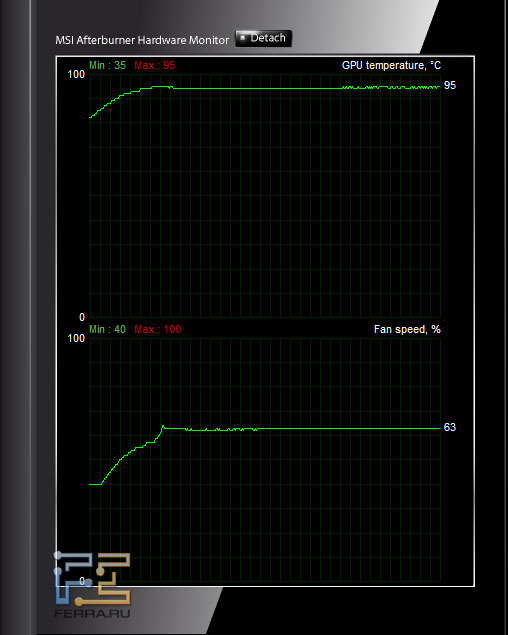Click the 'Min : 35' temperature value
The height and width of the screenshot is (635, 508).
click(x=107, y=65)
